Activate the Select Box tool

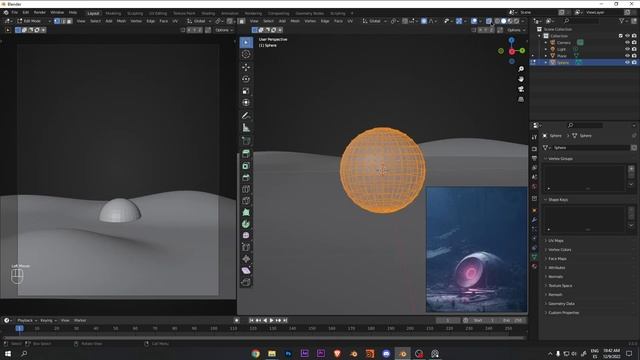(x=246, y=42)
